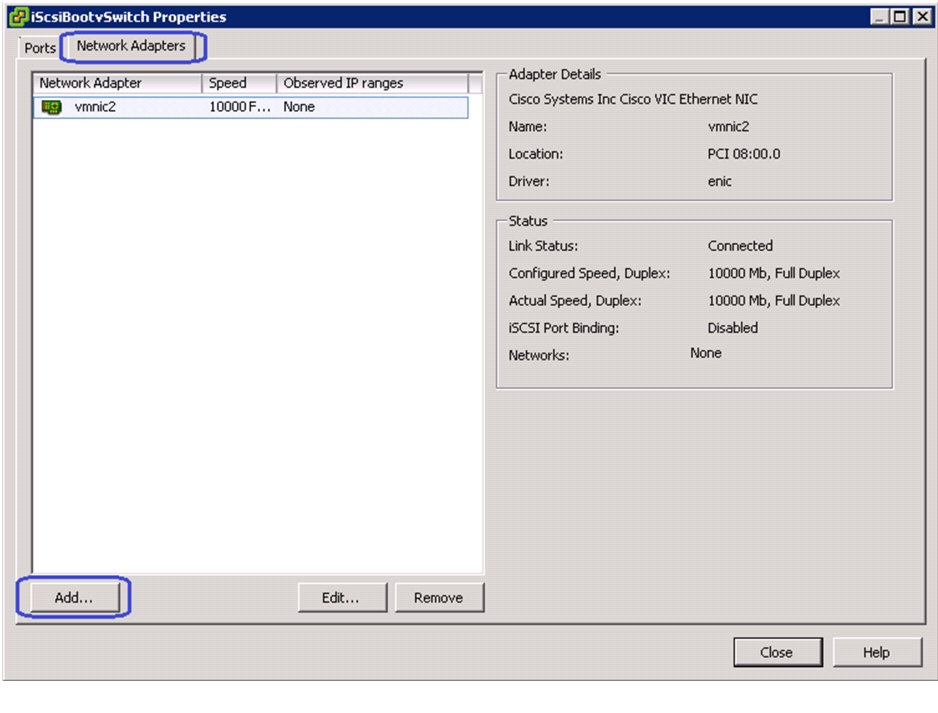Click the Network Adapter column header
The image size is (938, 713).
[118, 83]
